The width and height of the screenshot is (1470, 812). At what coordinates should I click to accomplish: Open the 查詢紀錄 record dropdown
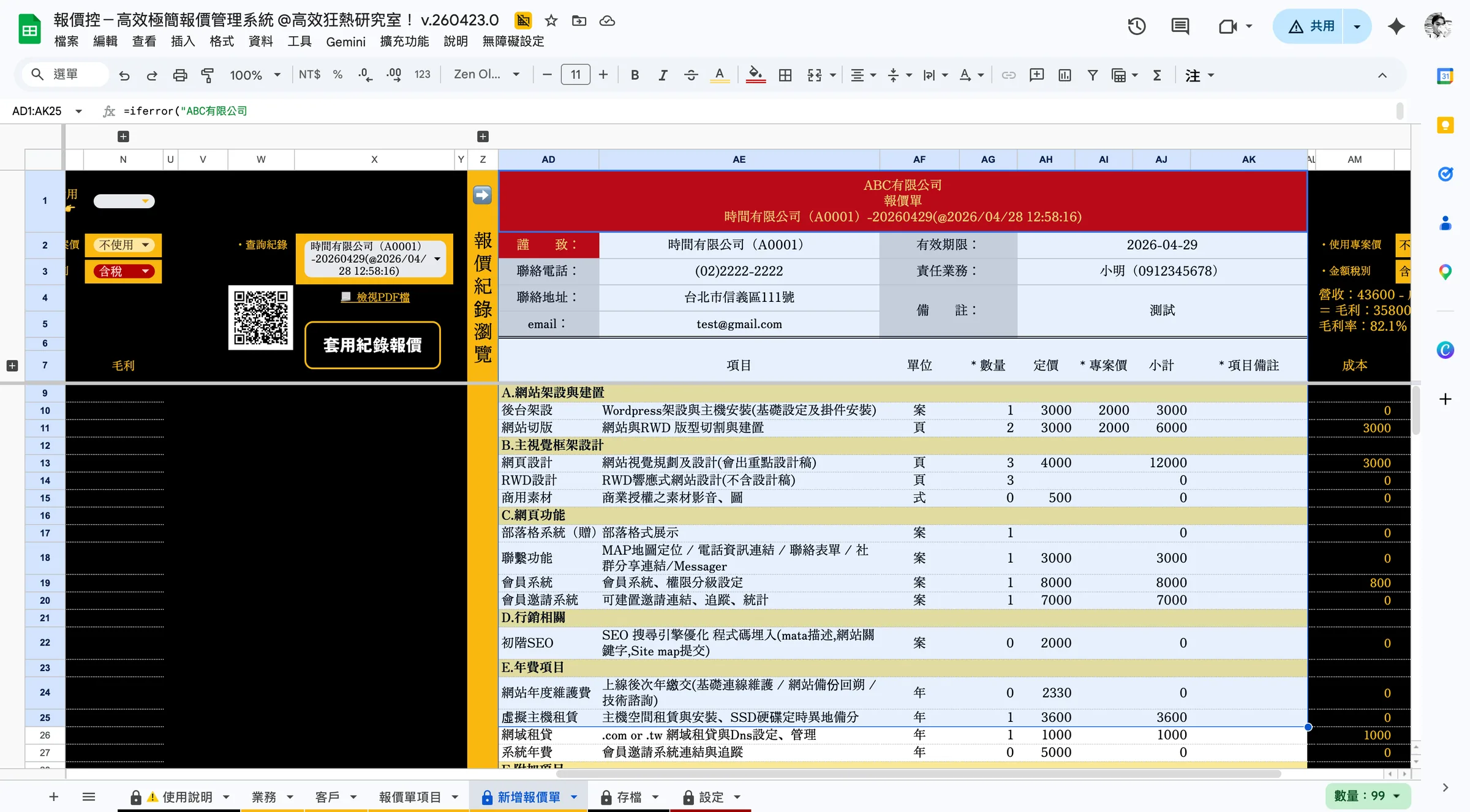(x=374, y=258)
